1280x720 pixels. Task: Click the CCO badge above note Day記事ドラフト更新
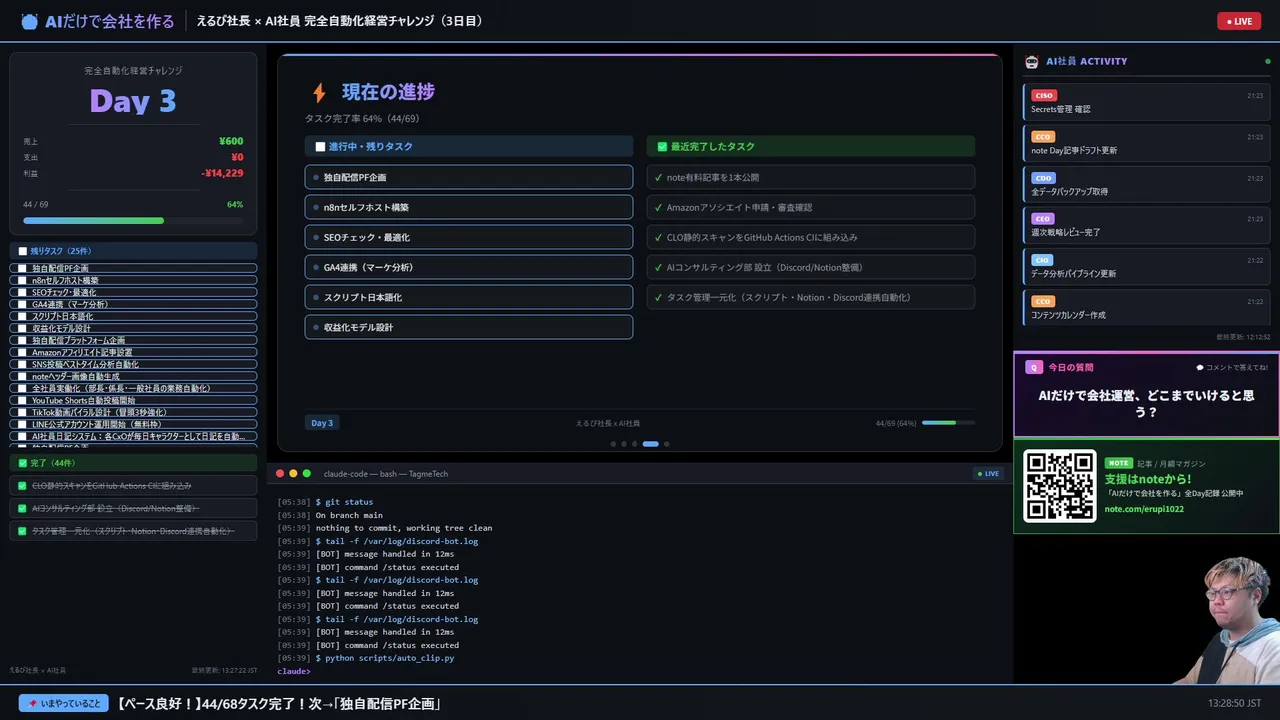click(1043, 136)
